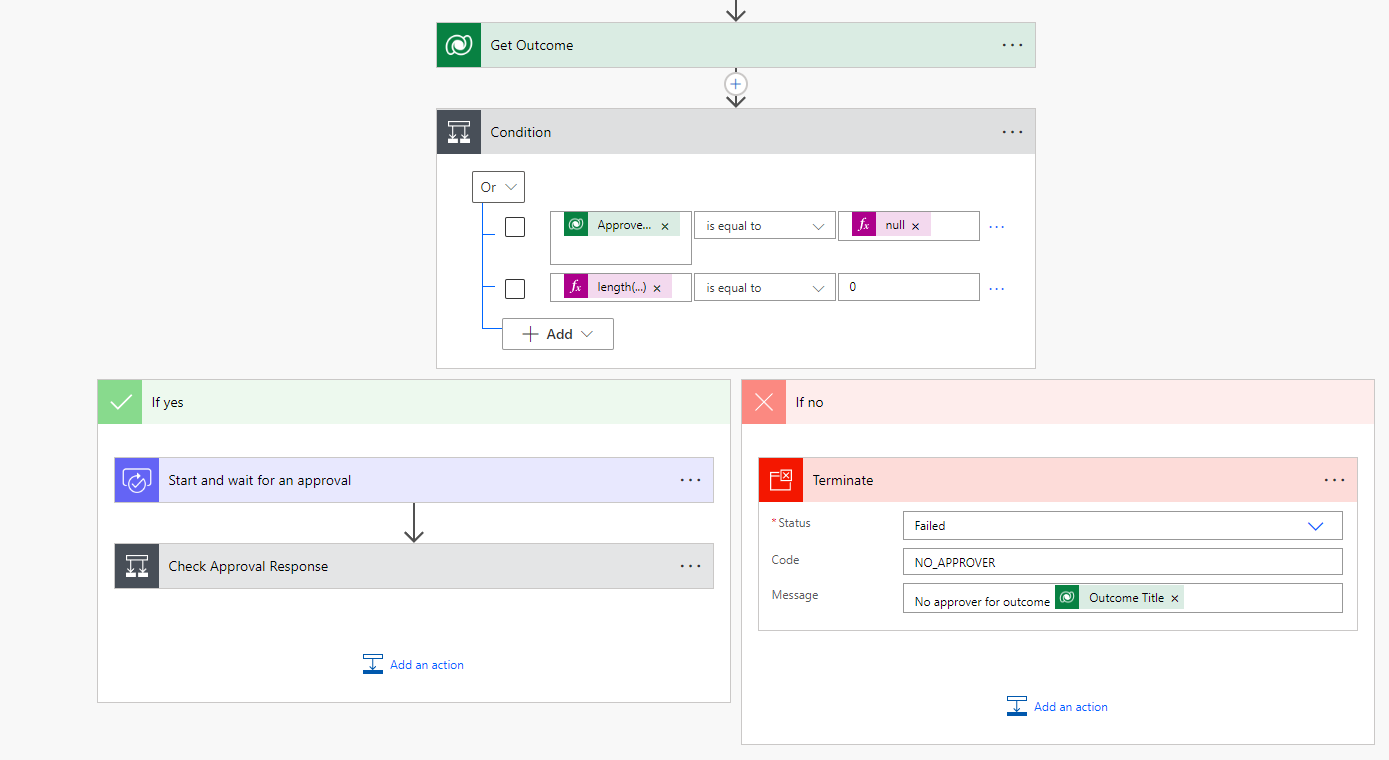
Task: Click the insert step plus icon below Get Outcome
Action: point(736,84)
